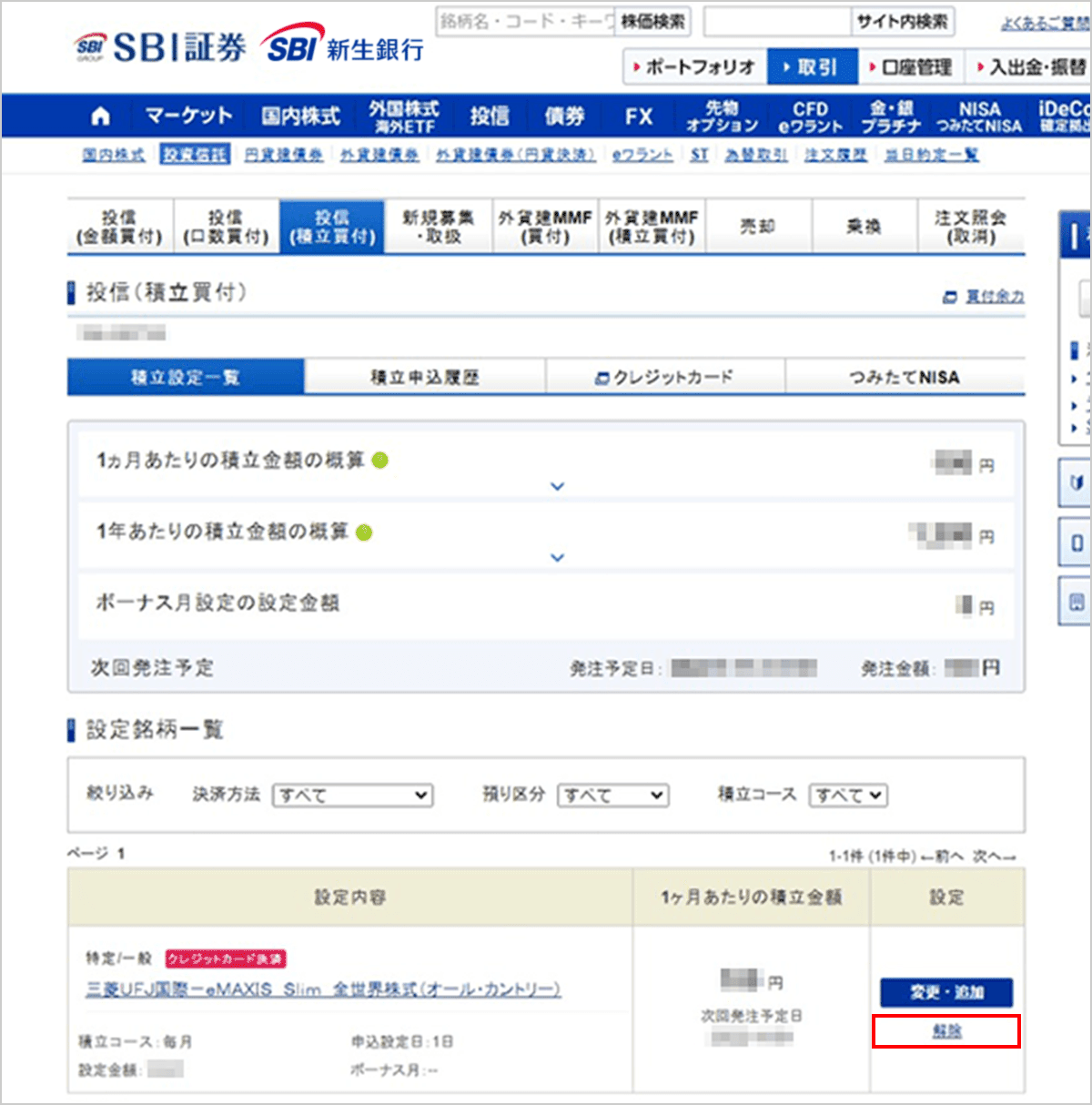The image size is (1092, 1105).
Task: Switch to the 積立申込履歴 tab
Action: tap(424, 377)
